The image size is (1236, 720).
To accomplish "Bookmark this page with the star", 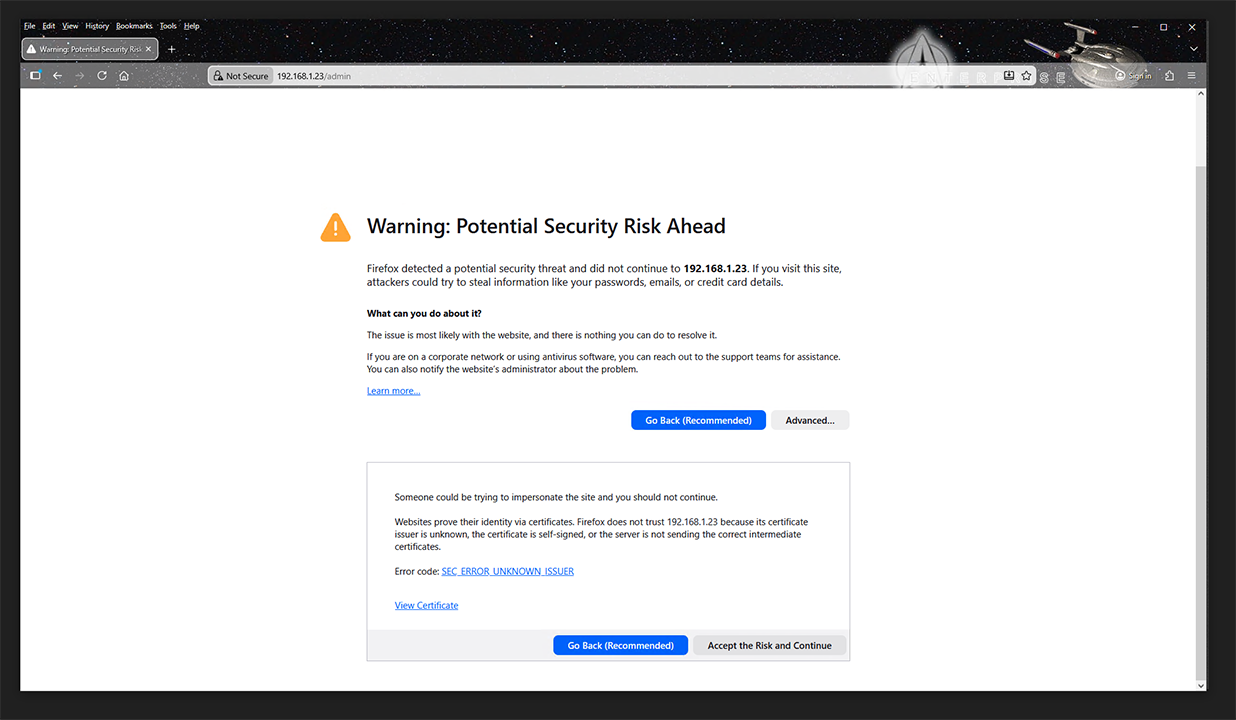I will [x=1026, y=76].
